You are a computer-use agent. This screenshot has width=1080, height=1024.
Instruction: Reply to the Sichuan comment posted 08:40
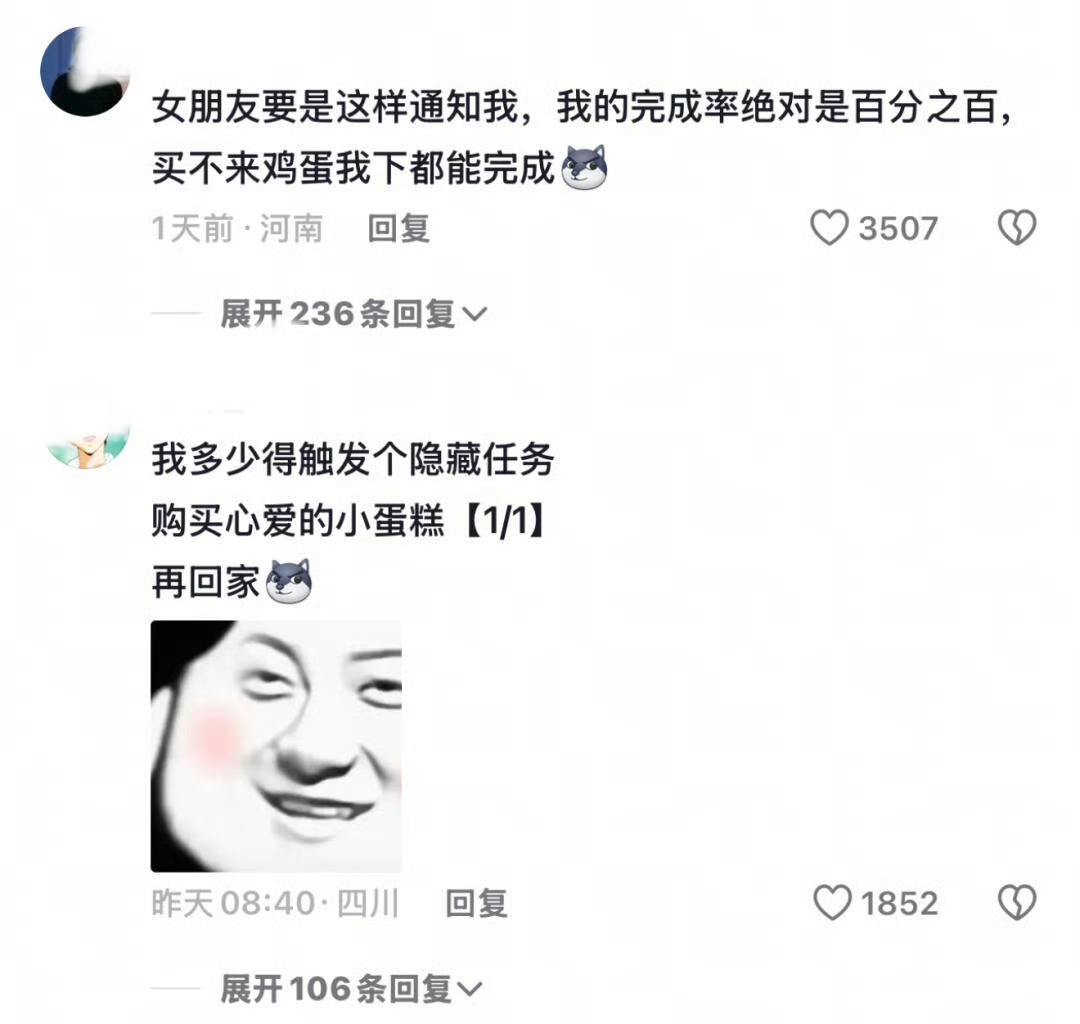tap(477, 903)
